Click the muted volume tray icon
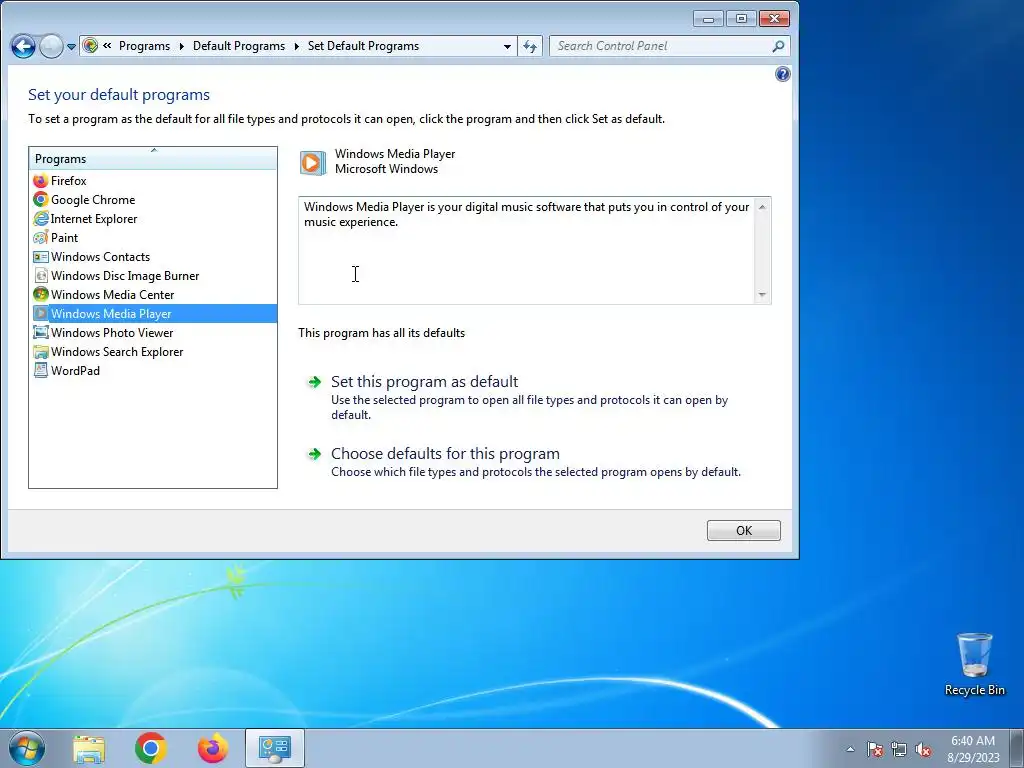The height and width of the screenshot is (768, 1024). [923, 749]
